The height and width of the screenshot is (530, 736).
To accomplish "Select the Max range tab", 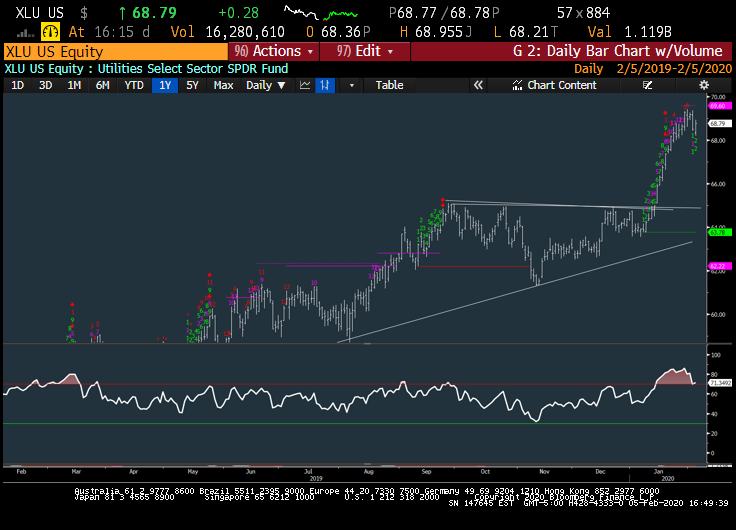I will pyautogui.click(x=223, y=85).
